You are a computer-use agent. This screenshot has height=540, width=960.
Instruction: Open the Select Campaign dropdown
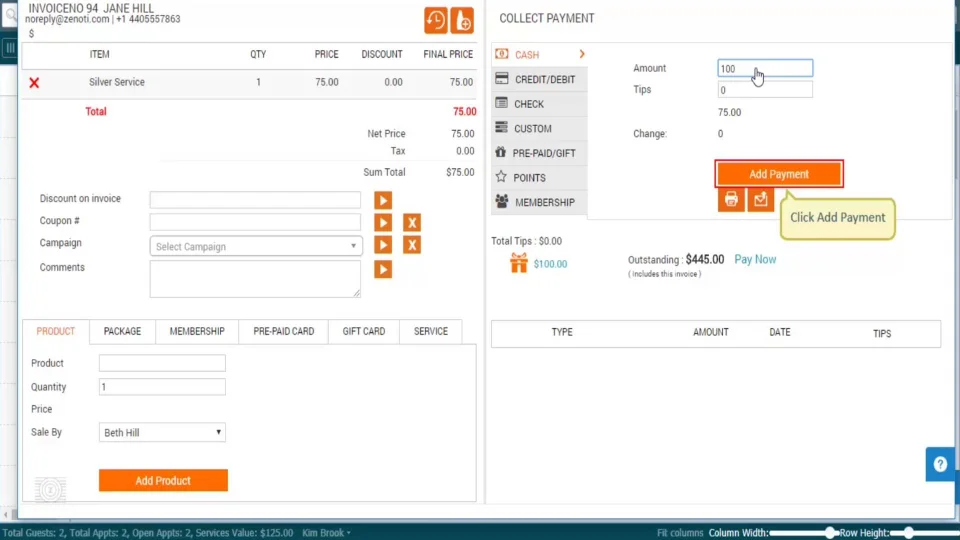[256, 246]
